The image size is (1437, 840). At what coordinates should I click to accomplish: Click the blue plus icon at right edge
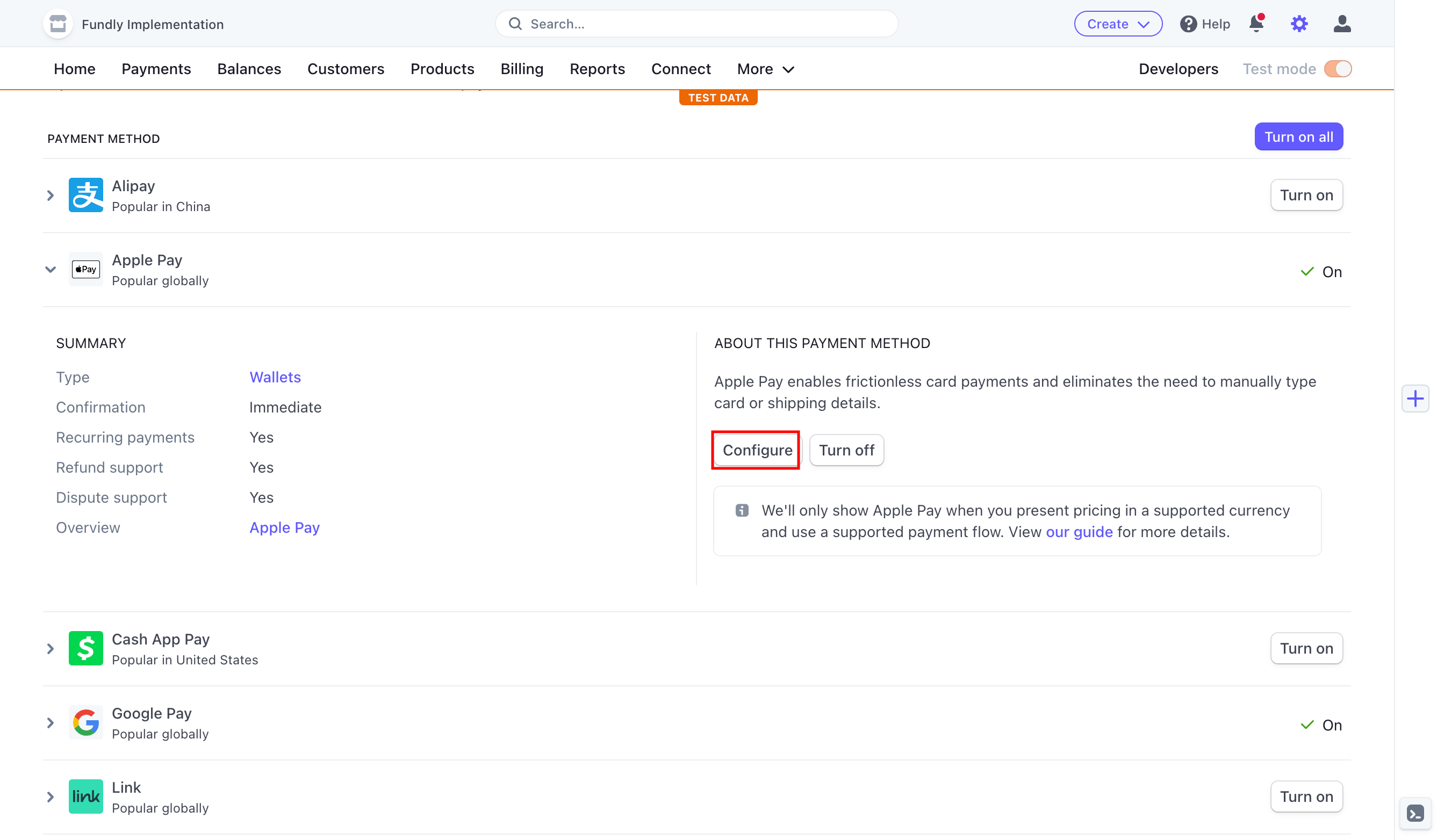coord(1415,399)
